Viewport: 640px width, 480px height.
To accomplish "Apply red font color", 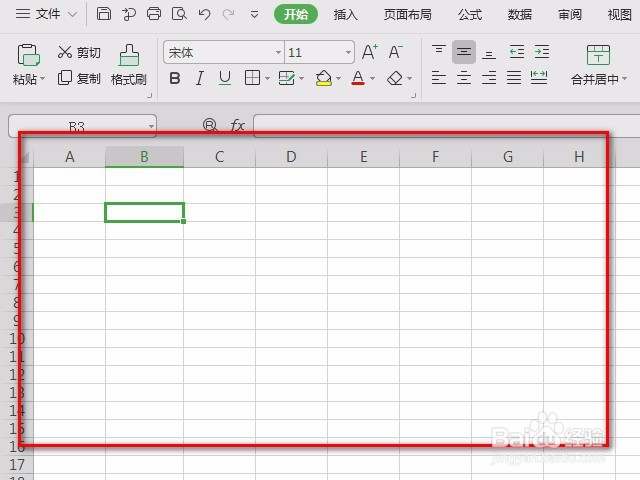I will 358,78.
